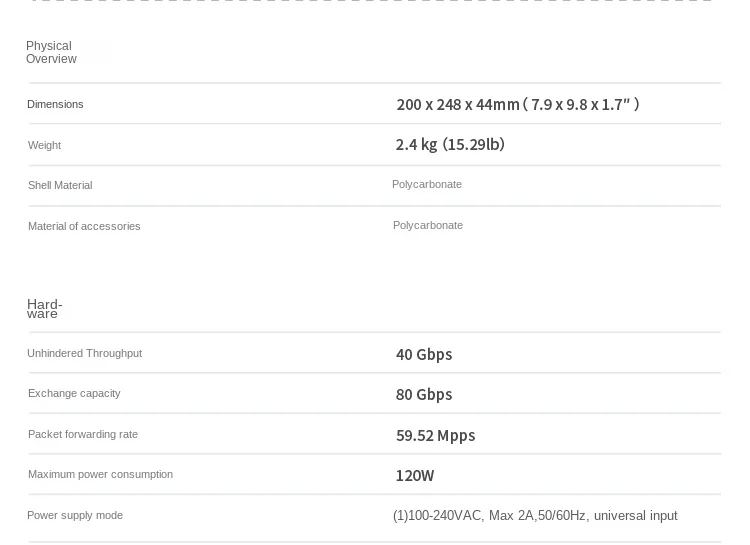
Task: Click the Hardware section heading
Action: [x=44, y=308]
